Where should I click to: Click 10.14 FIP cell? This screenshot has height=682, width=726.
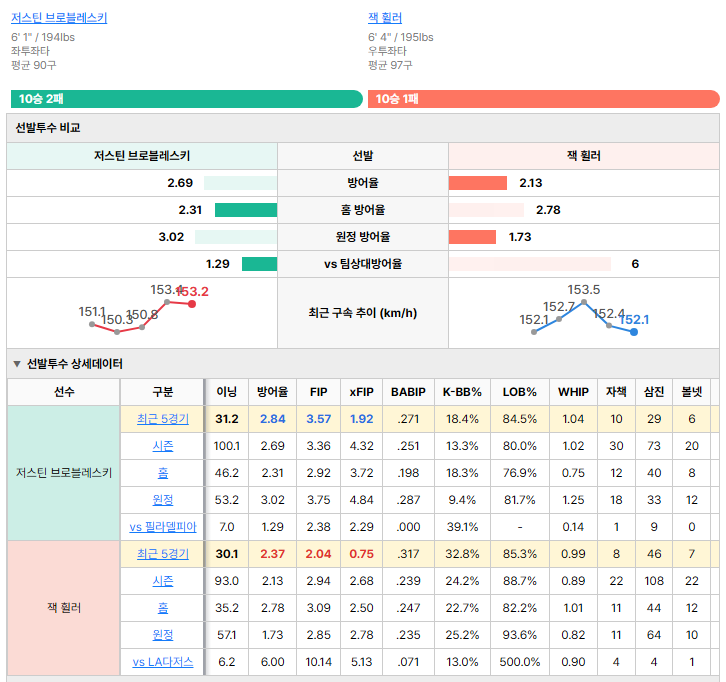tap(319, 662)
